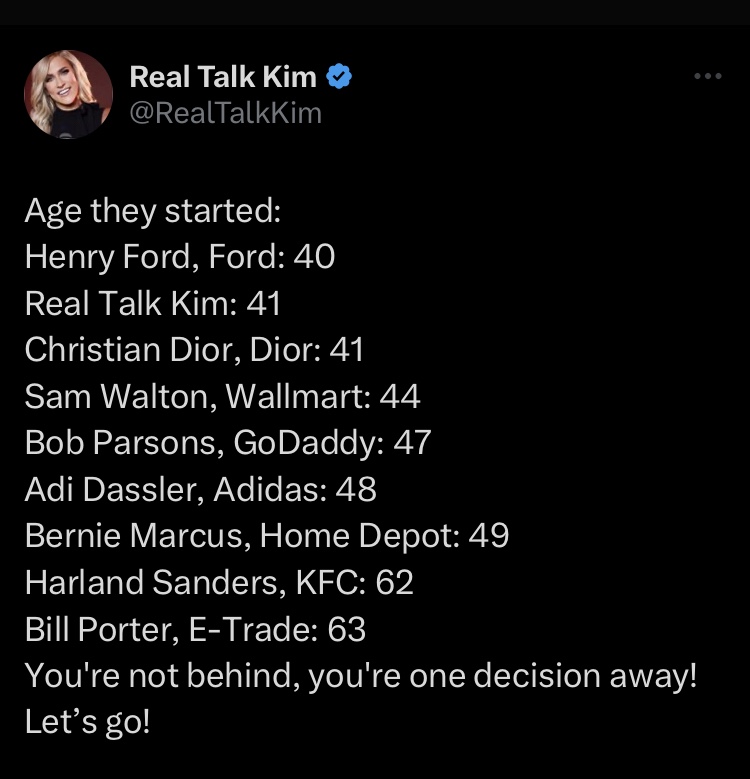Click the 'Henry Ford, Ford: 40' line
Image resolution: width=750 pixels, height=779 pixels.
click(180, 258)
